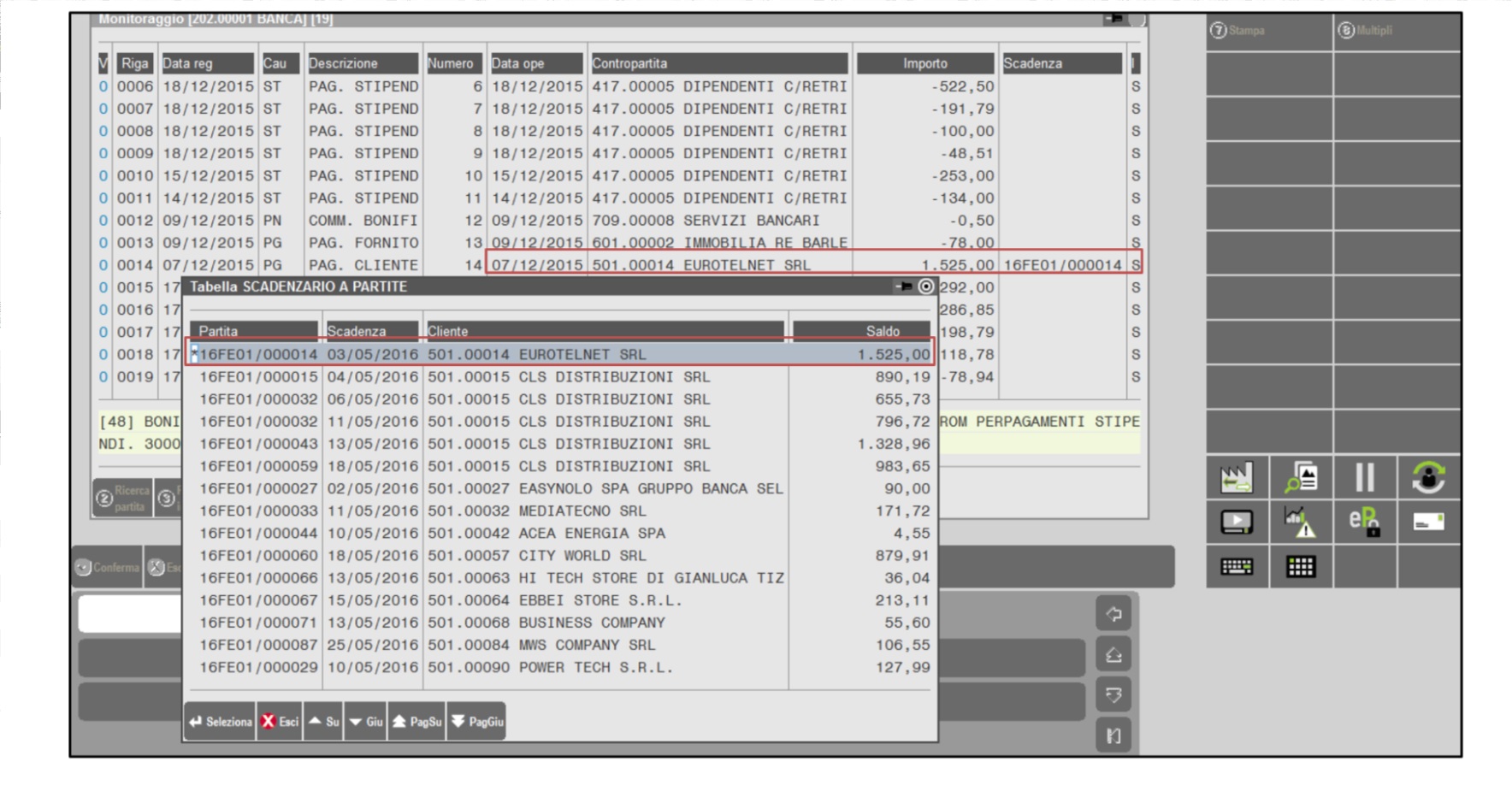This screenshot has height=809, width=1512.
Task: Click the eP padlock icon
Action: point(1365,522)
